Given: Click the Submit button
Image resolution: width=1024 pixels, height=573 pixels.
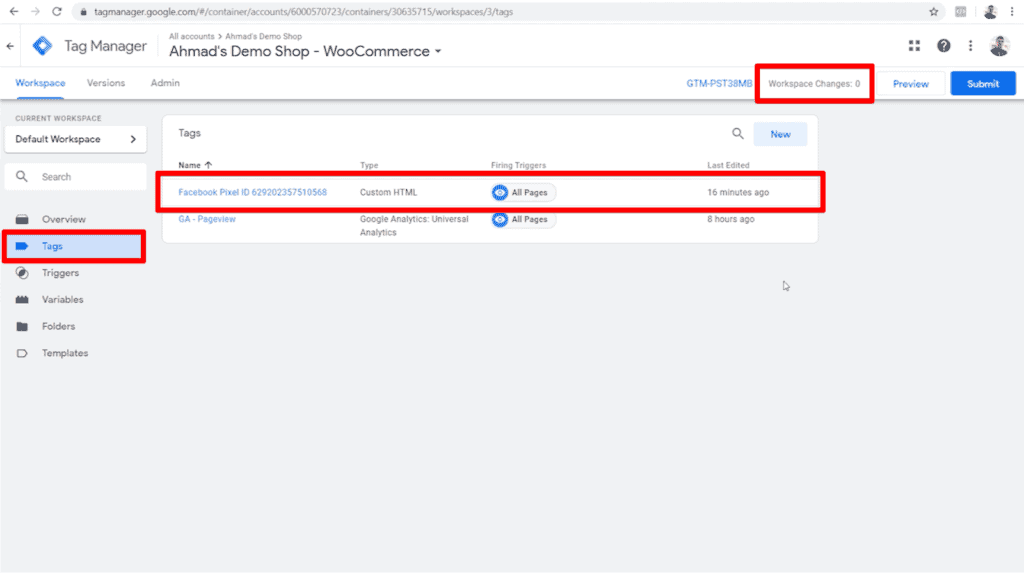Looking at the screenshot, I should (983, 84).
